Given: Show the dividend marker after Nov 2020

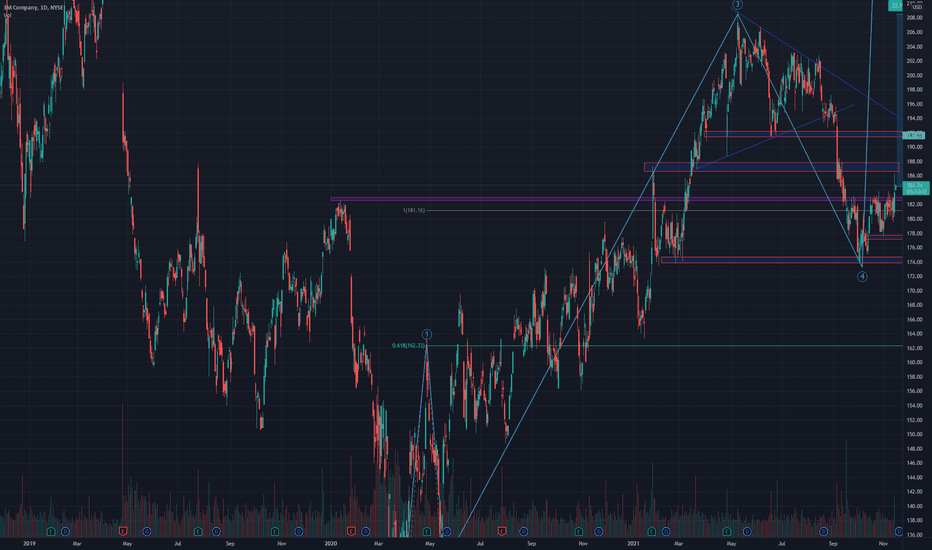Looking at the screenshot, I should tap(599, 531).
